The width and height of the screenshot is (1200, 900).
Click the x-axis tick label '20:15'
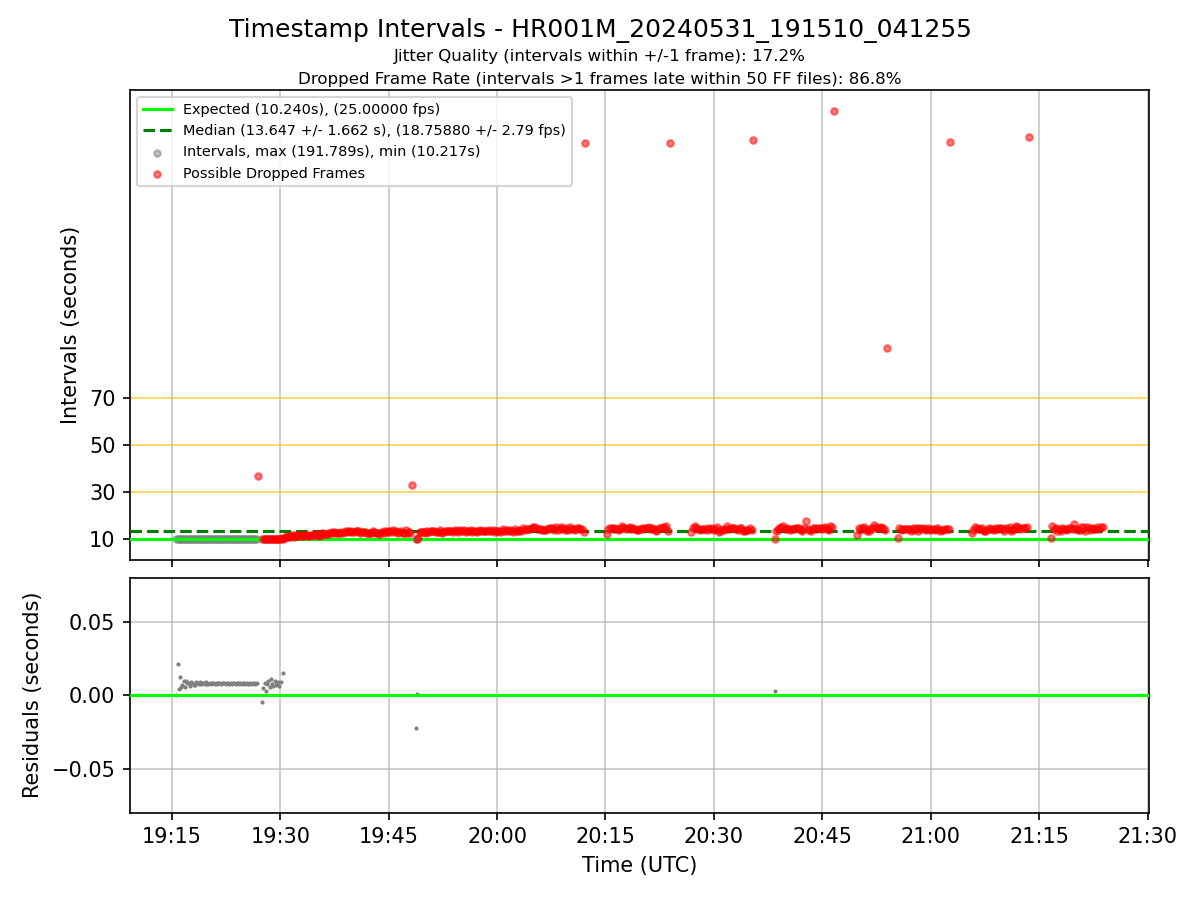pyautogui.click(x=606, y=834)
